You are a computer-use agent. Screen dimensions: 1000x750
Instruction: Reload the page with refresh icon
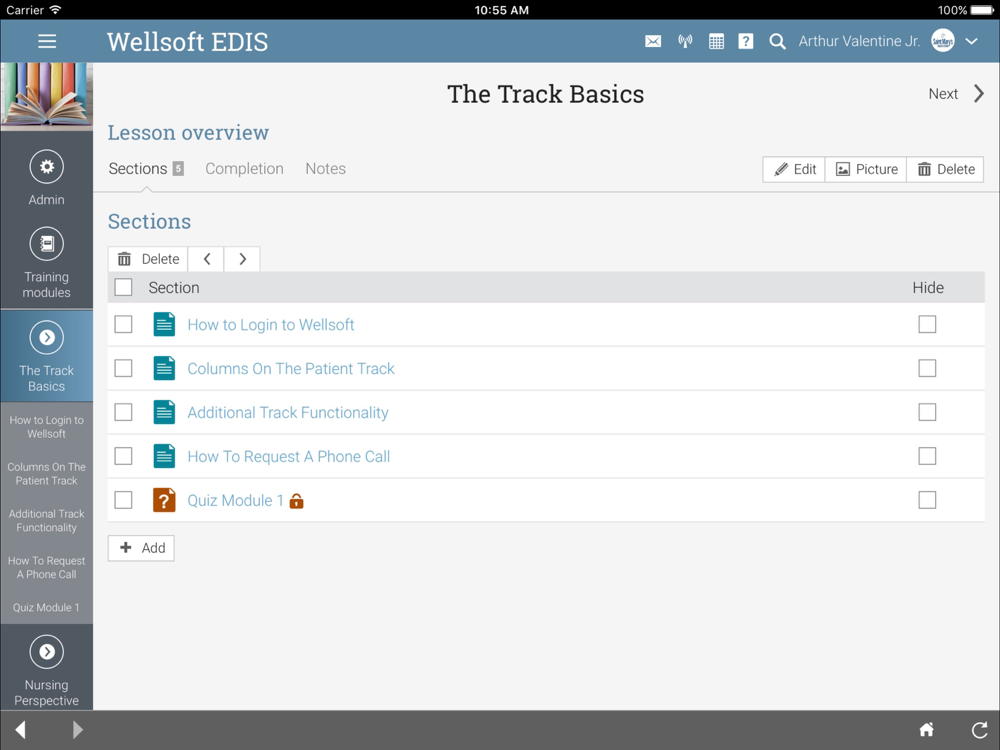click(x=980, y=730)
